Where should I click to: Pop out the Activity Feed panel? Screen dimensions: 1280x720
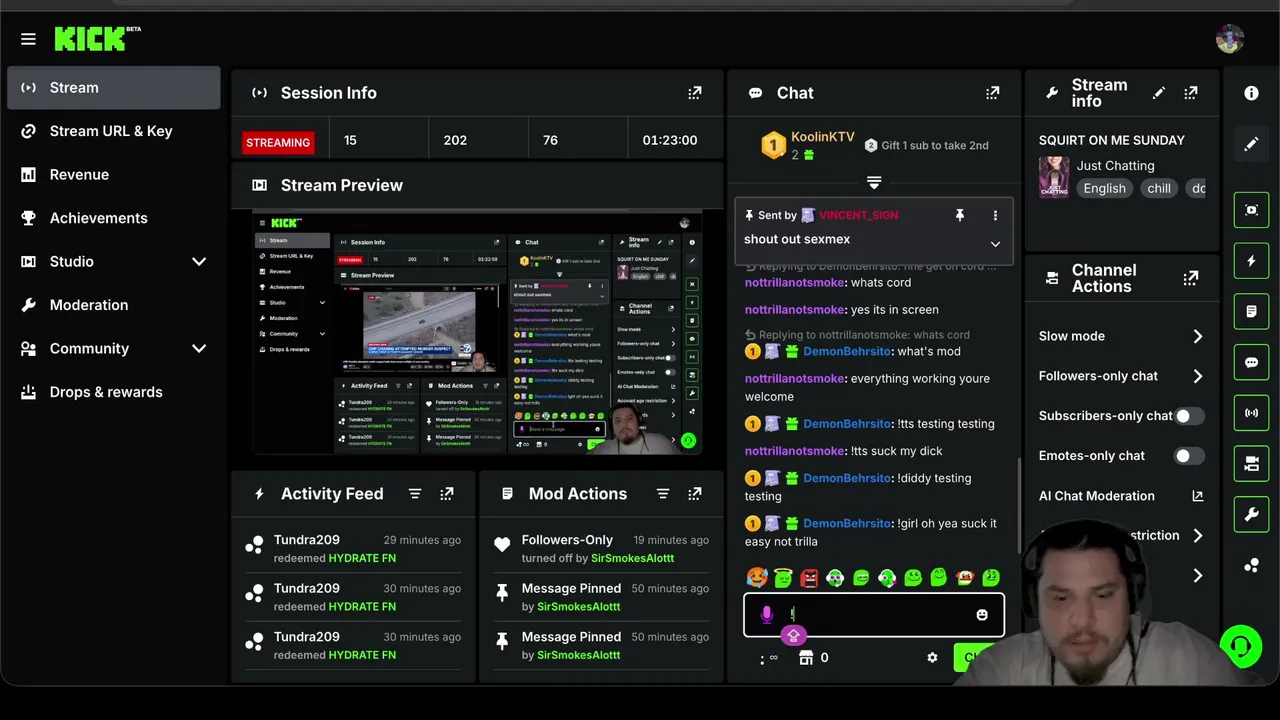tap(447, 494)
